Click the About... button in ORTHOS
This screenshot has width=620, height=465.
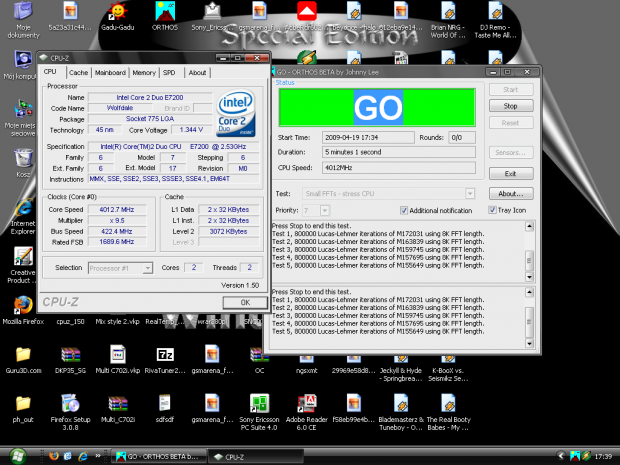tap(511, 194)
